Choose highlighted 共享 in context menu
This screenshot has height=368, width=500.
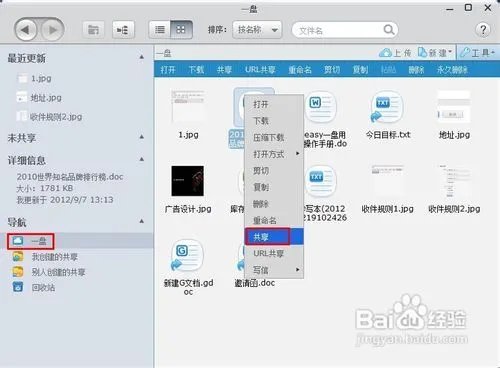274,237
